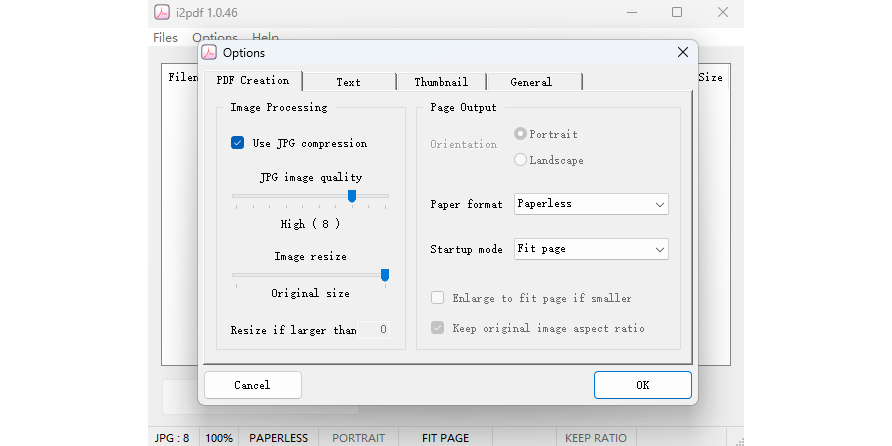Click the i2pdf app icon in the main title bar
892x446 pixels.
(162, 12)
